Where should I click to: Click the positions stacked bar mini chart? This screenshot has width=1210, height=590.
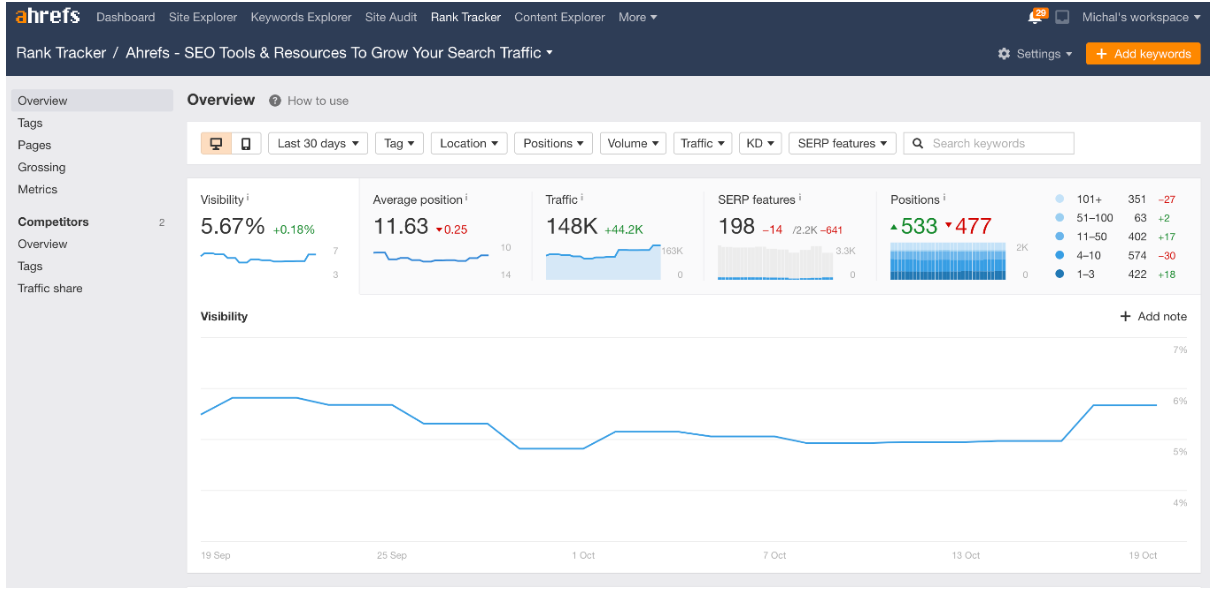[x=948, y=262]
